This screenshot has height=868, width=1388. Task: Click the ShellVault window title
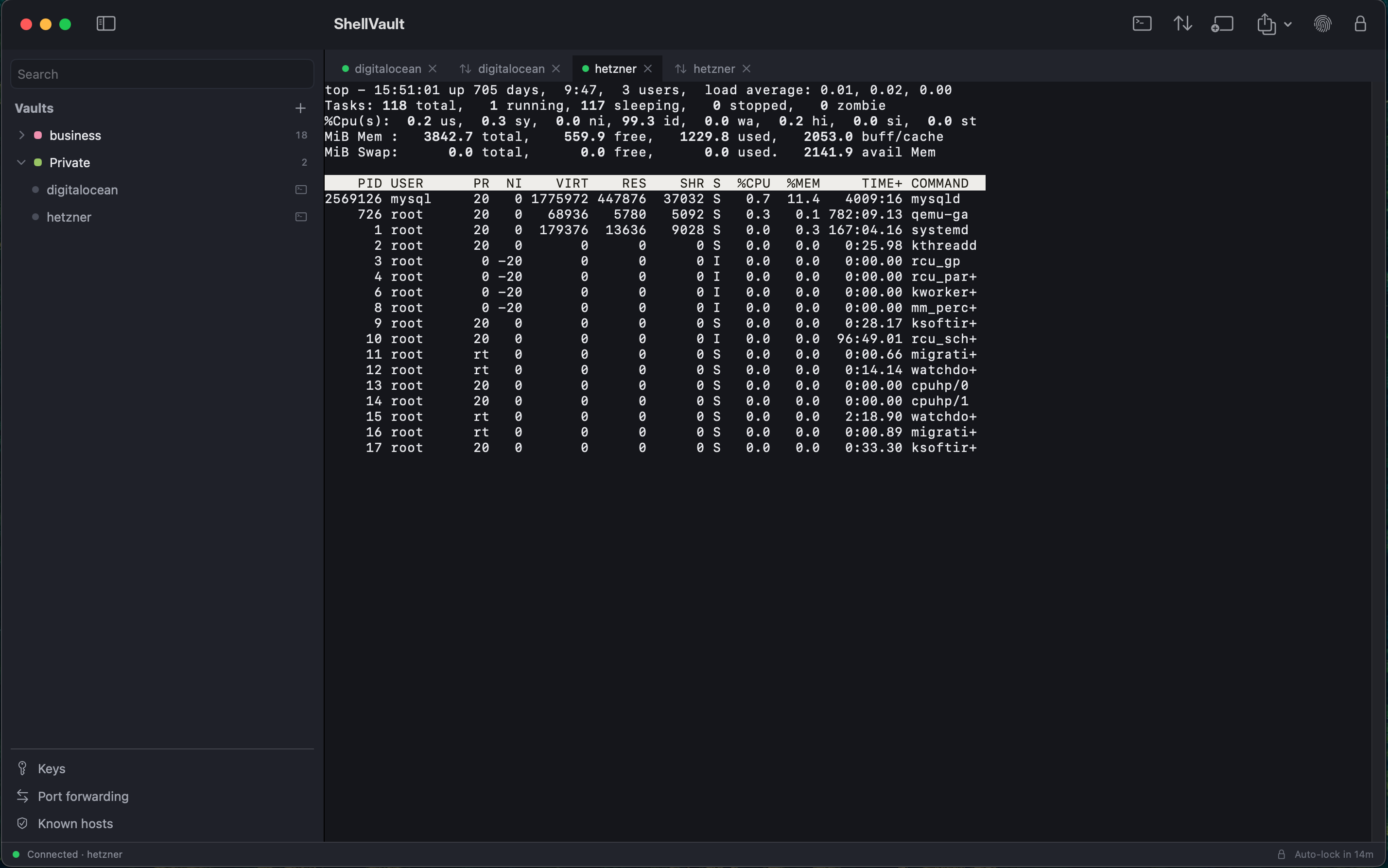(x=369, y=23)
